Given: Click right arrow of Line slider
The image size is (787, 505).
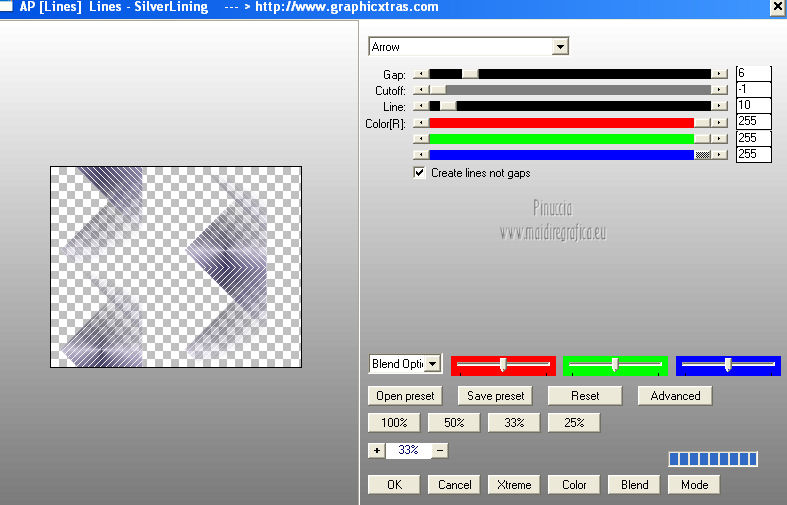Looking at the screenshot, I should click(719, 106).
